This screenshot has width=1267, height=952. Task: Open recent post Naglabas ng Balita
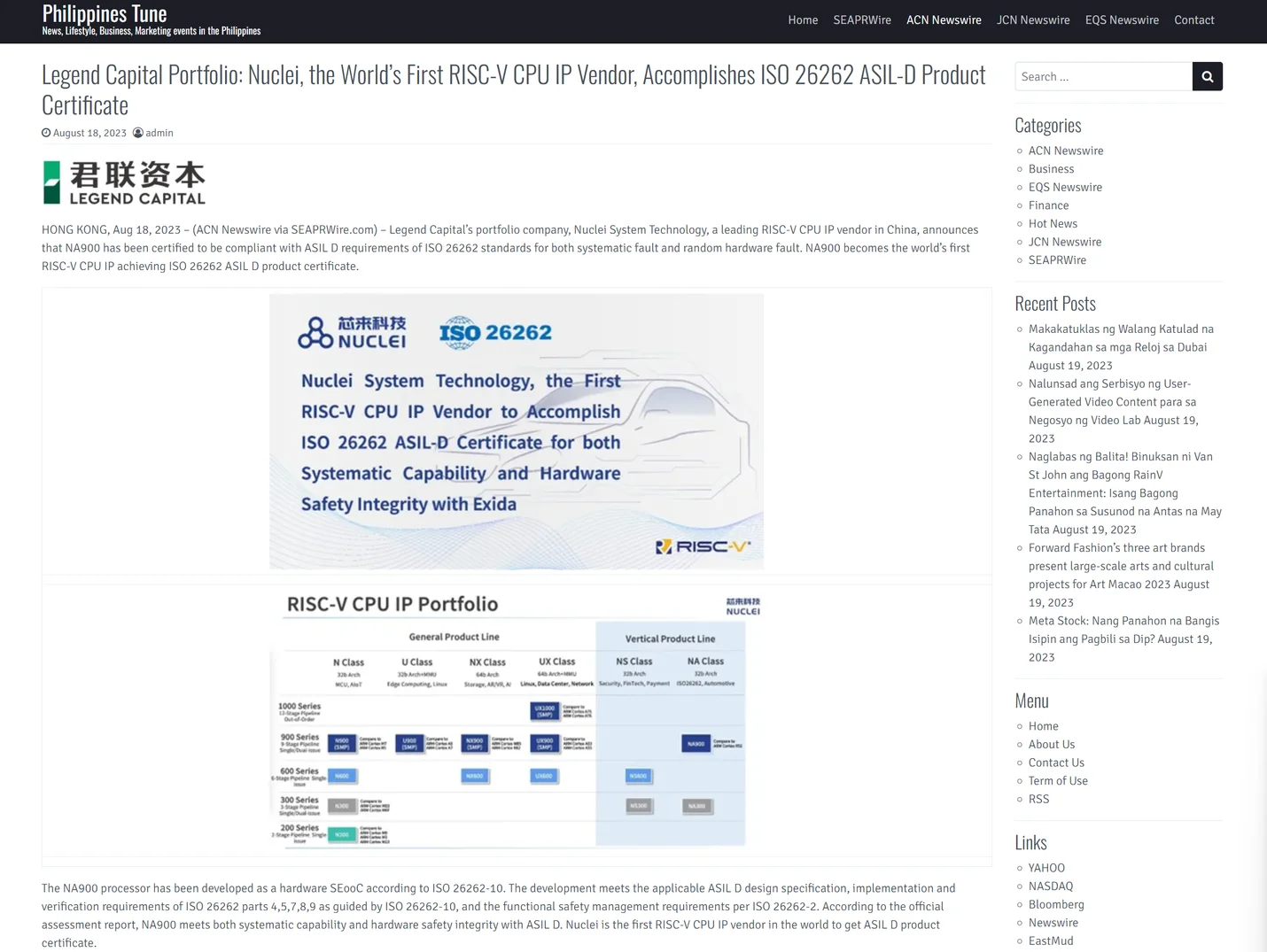pos(1125,493)
